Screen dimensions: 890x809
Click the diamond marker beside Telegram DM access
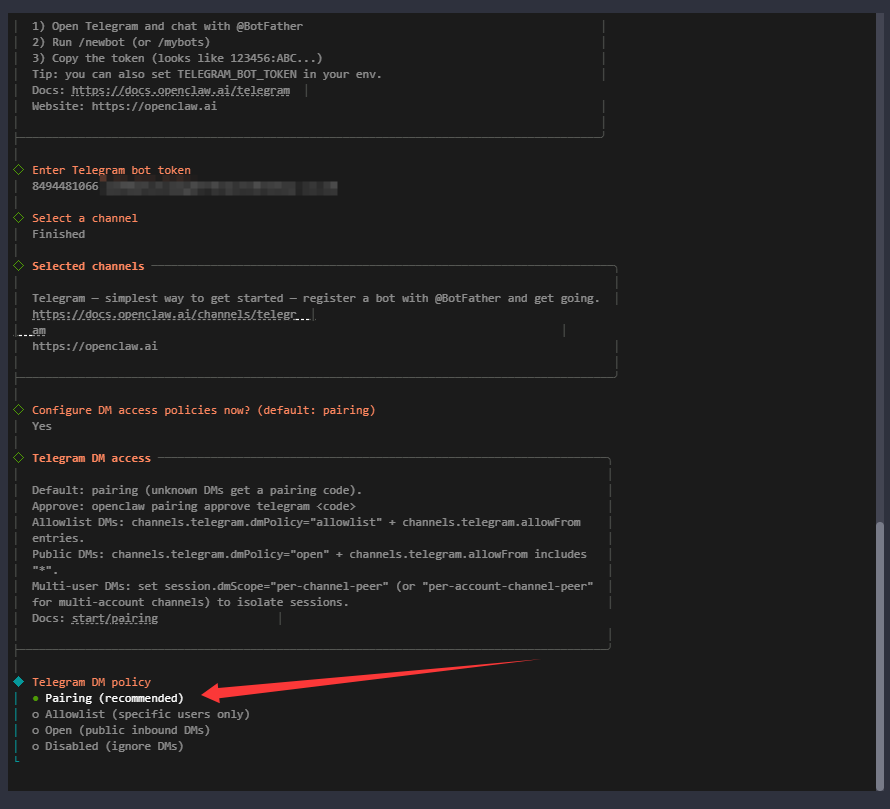pos(18,458)
